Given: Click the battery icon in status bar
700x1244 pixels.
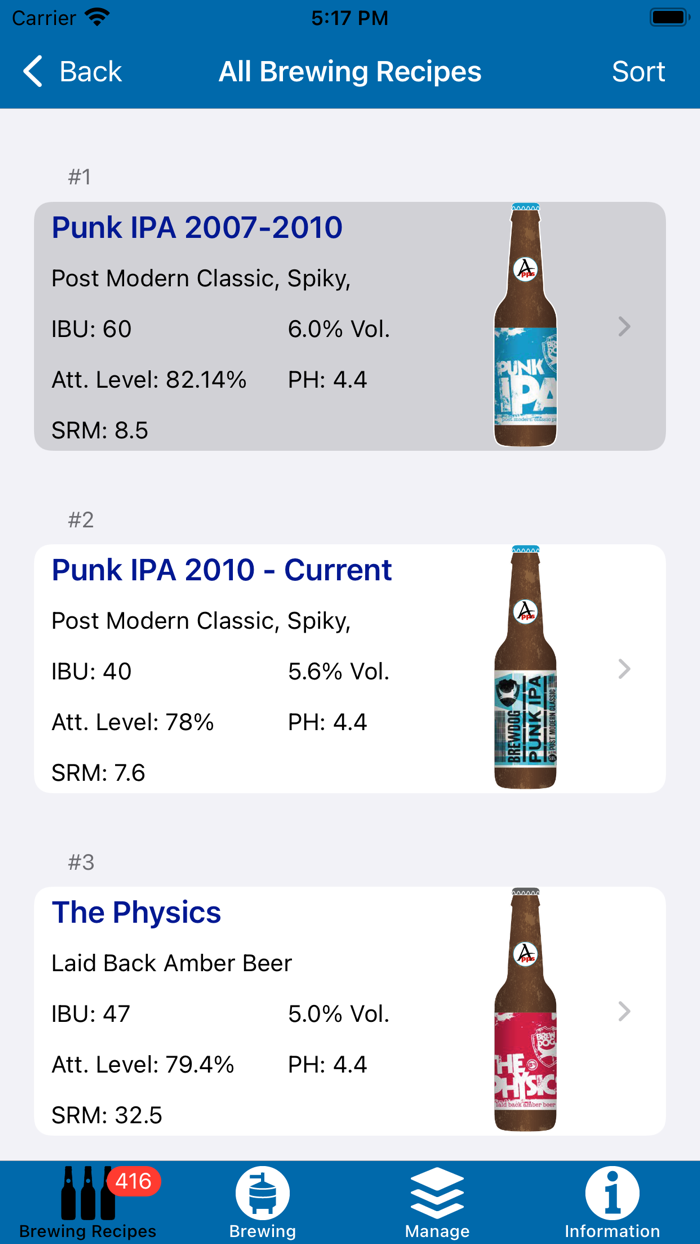Looking at the screenshot, I should click(x=661, y=16).
